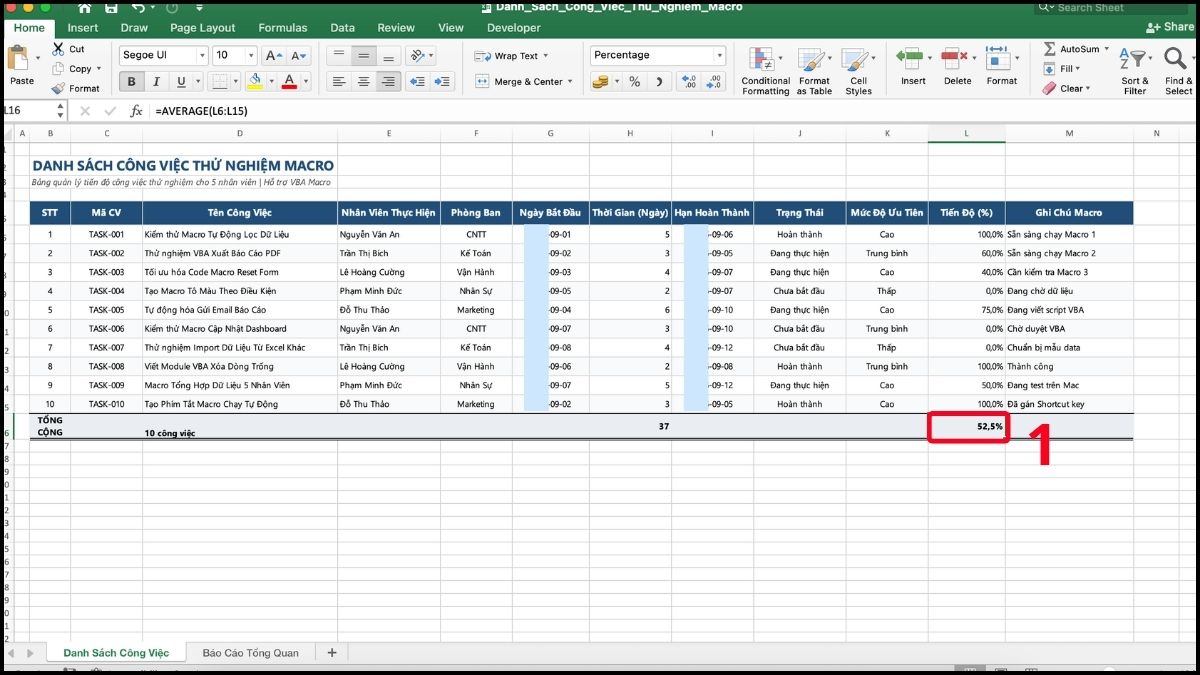Viewport: 1200px width, 675px height.
Task: Open the Page Layout tab
Action: pos(203,28)
